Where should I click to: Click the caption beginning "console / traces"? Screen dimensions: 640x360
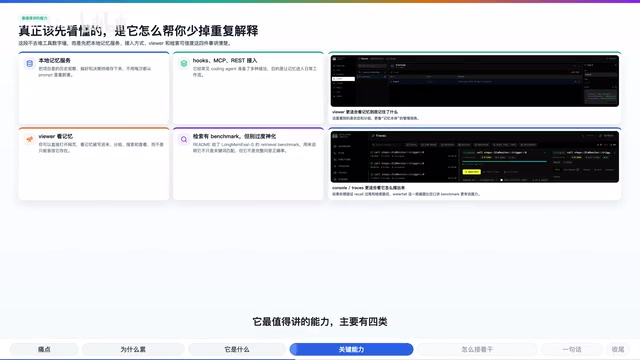point(369,188)
